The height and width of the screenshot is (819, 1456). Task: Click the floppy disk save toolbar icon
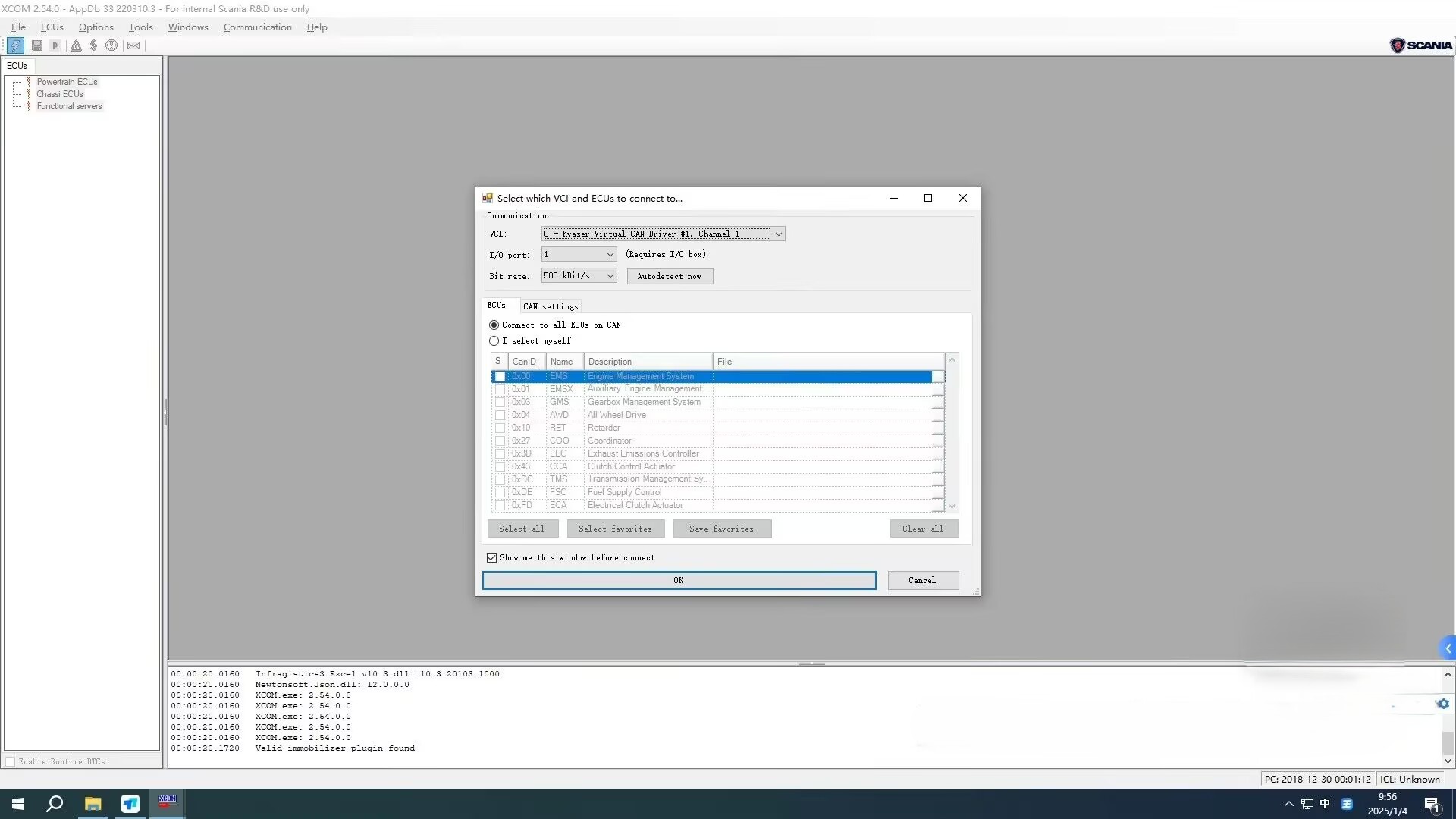(x=36, y=45)
